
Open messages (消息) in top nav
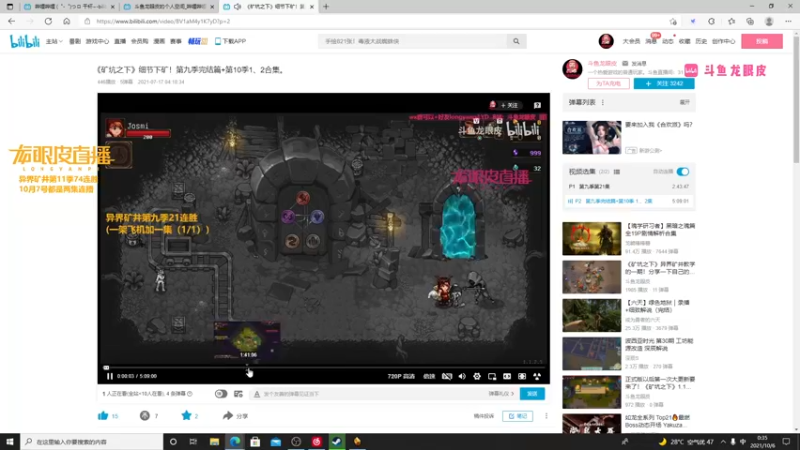tap(651, 41)
